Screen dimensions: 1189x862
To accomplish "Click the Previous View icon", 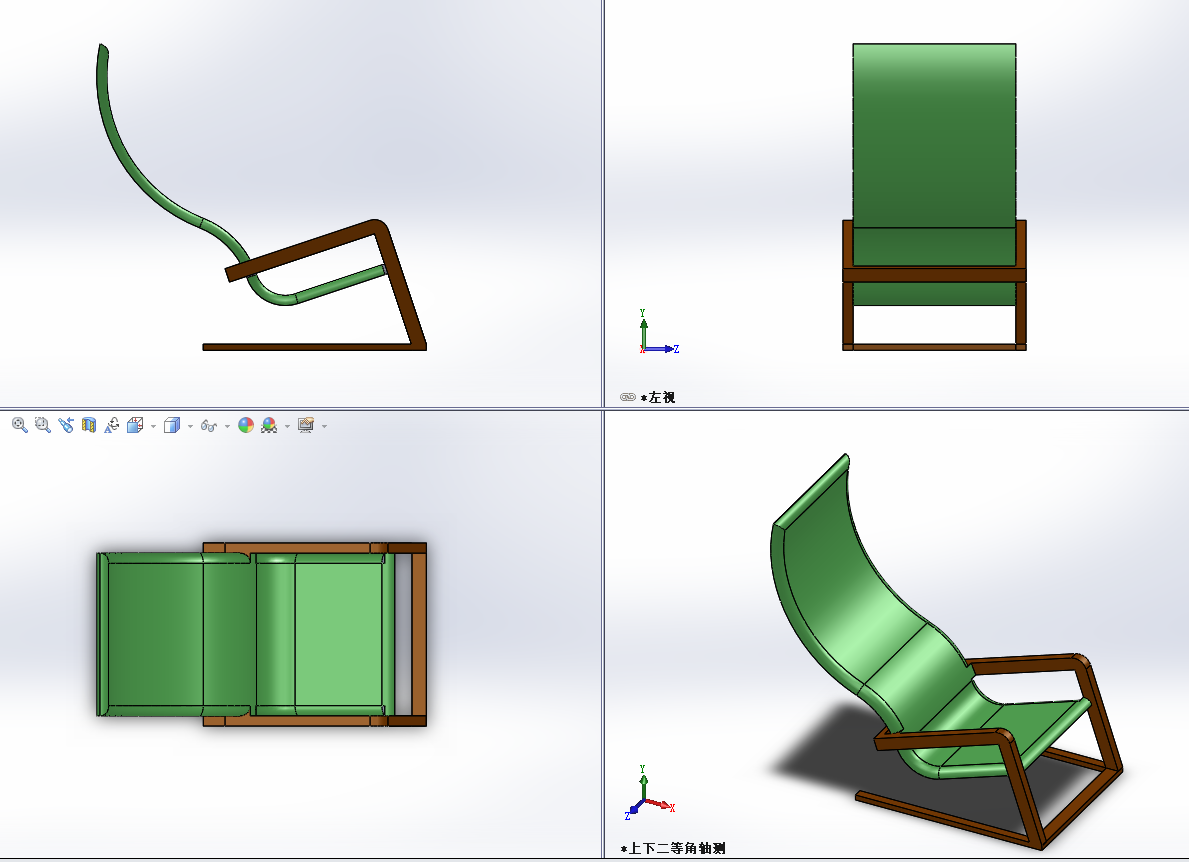I will 66,425.
